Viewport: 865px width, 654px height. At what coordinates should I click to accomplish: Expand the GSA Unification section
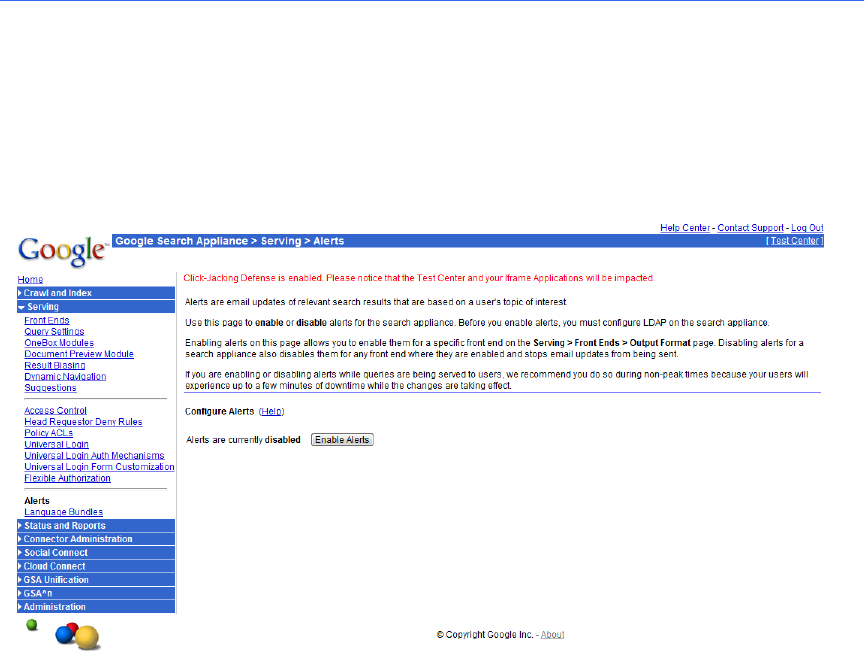tap(96, 580)
